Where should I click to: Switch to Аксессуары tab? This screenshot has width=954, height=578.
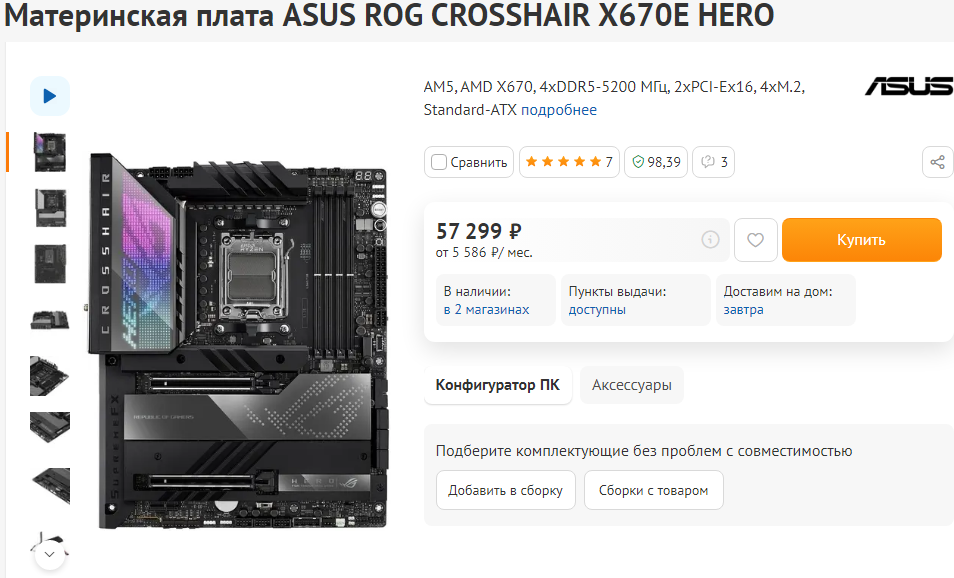click(632, 385)
